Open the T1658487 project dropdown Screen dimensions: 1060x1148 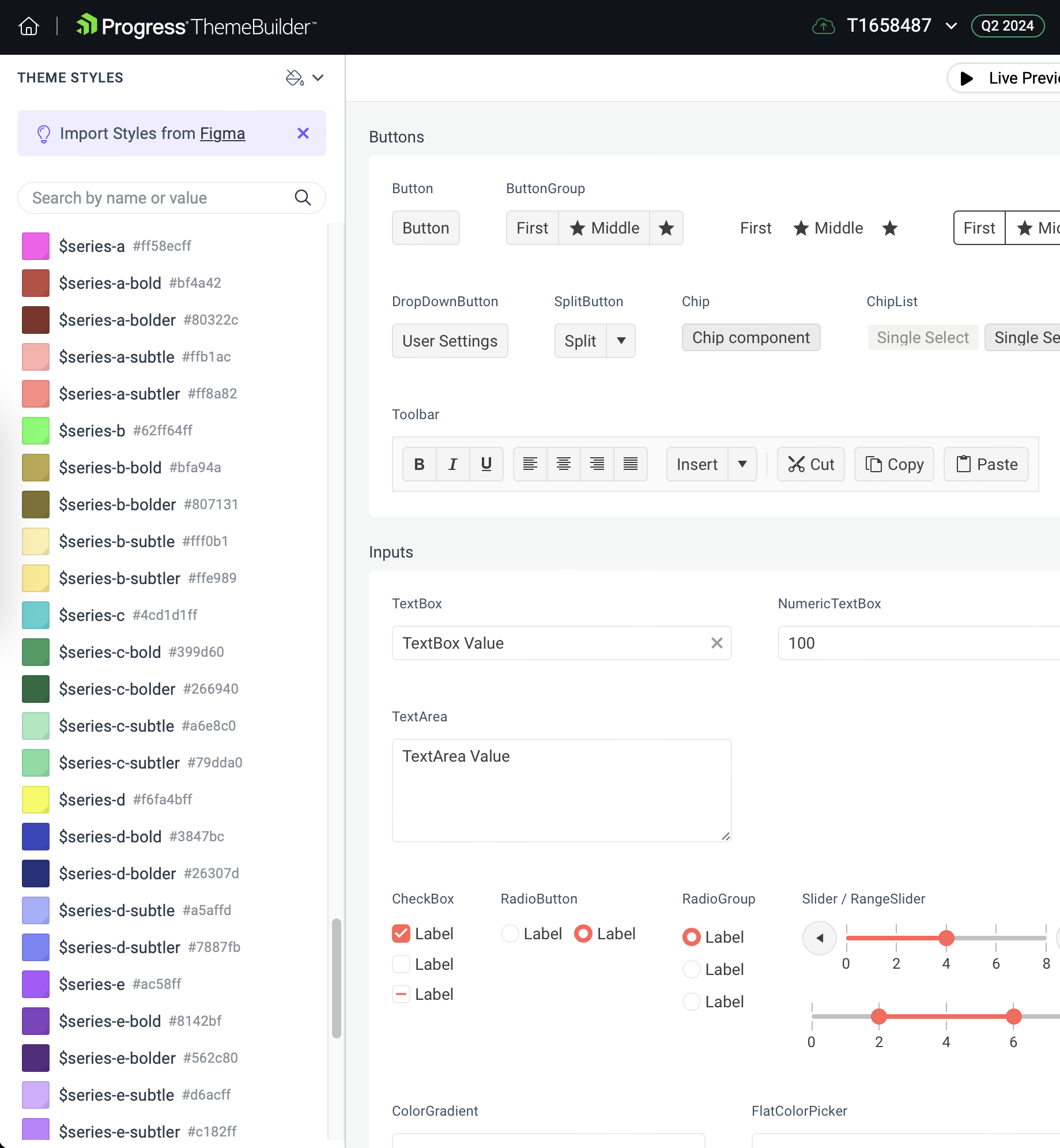(x=952, y=26)
